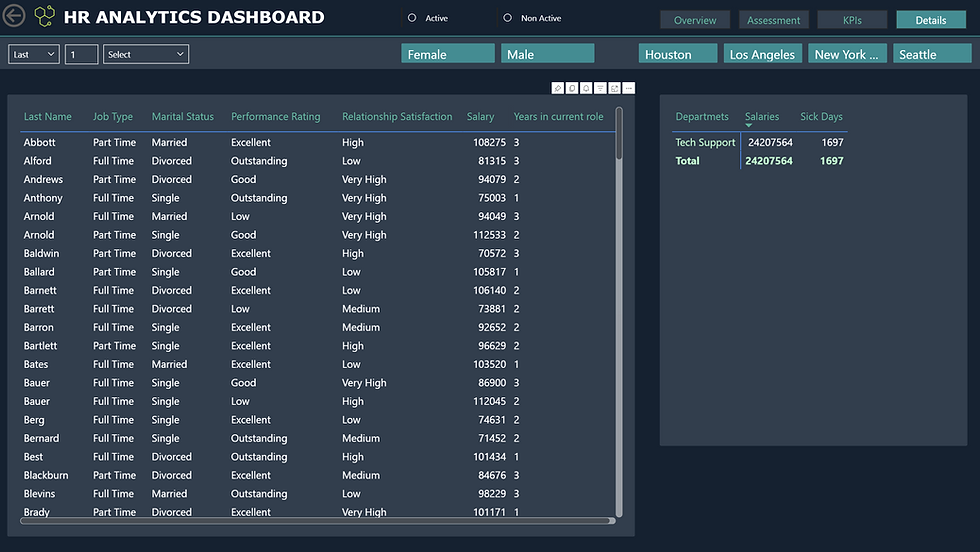This screenshot has width=980, height=552.
Task: Filter by New York slicer
Action: [x=848, y=54]
